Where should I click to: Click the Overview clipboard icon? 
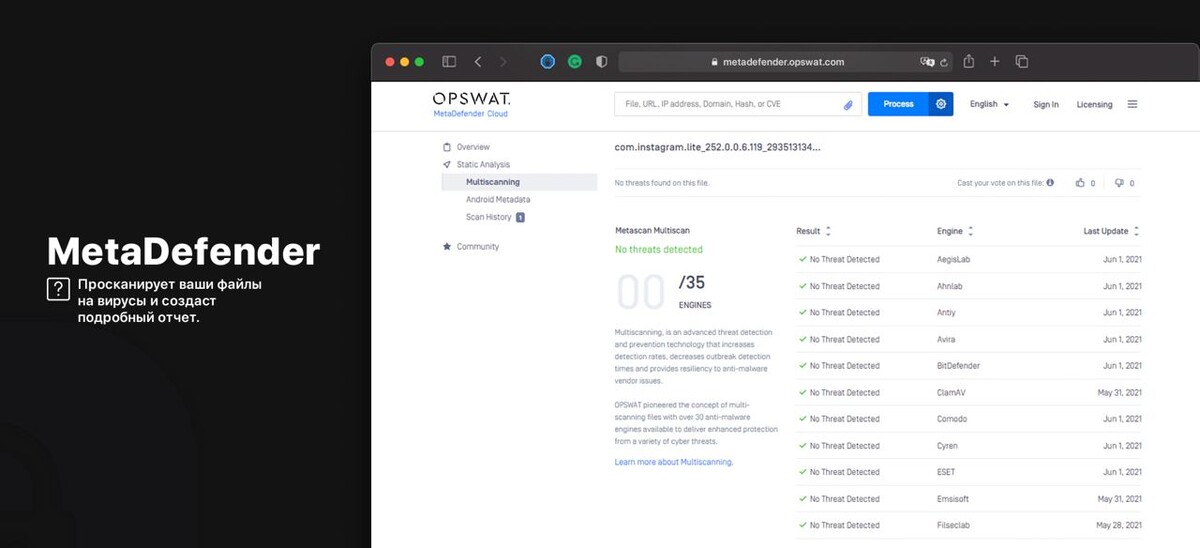[x=447, y=147]
